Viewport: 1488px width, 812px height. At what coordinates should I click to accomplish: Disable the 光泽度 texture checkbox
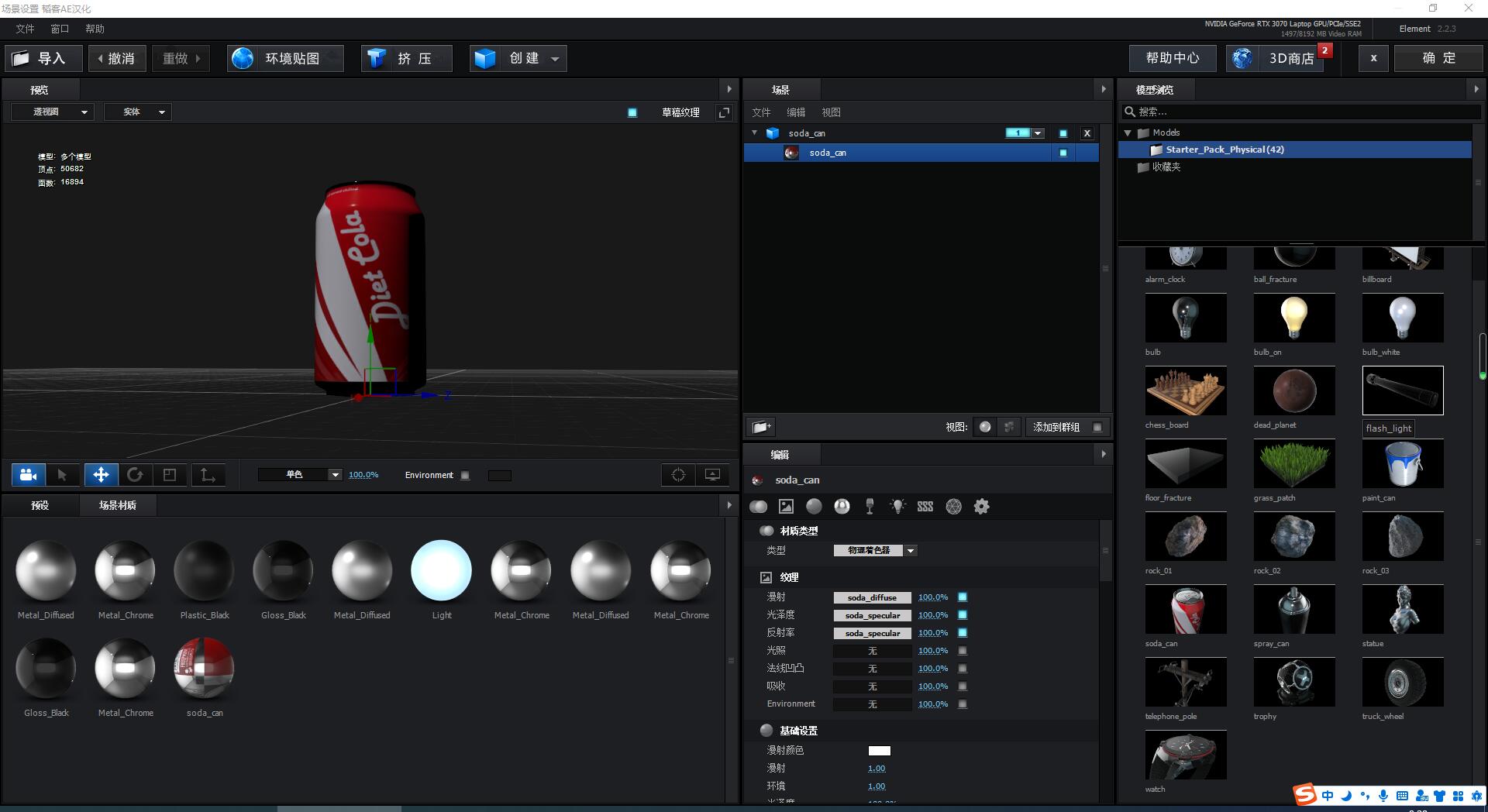963,615
